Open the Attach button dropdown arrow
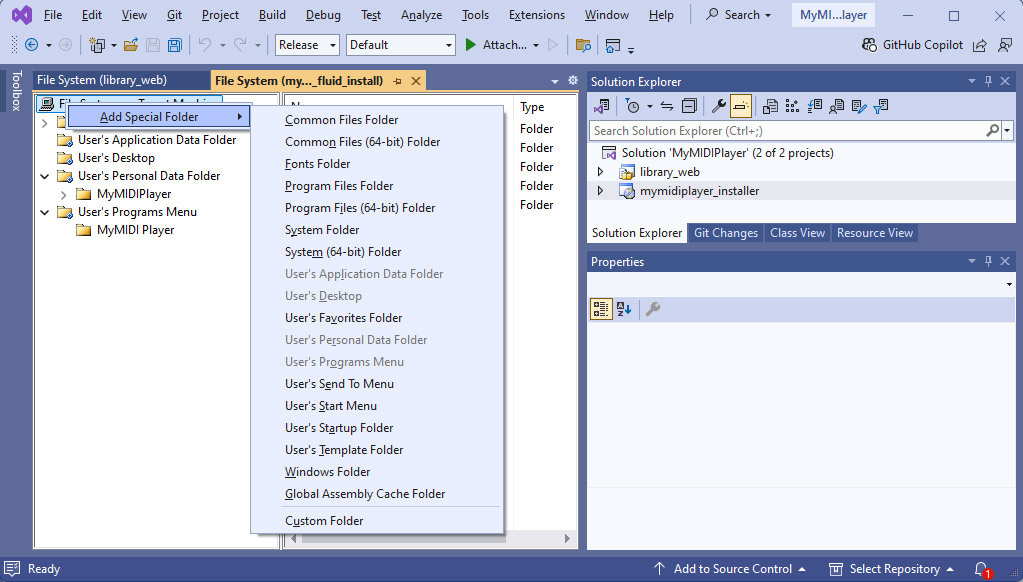 click(536, 45)
